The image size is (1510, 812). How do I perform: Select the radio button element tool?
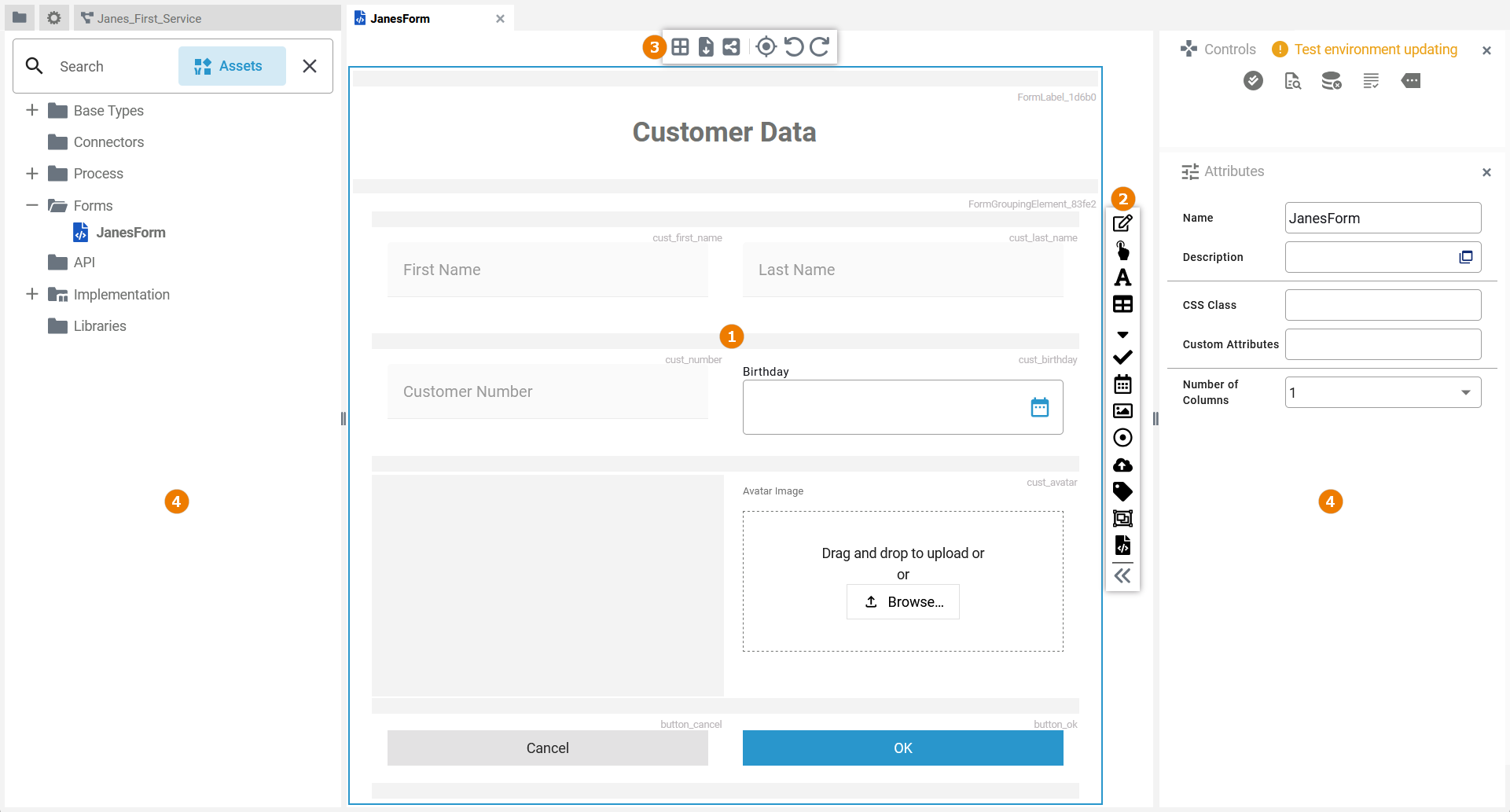(x=1122, y=438)
